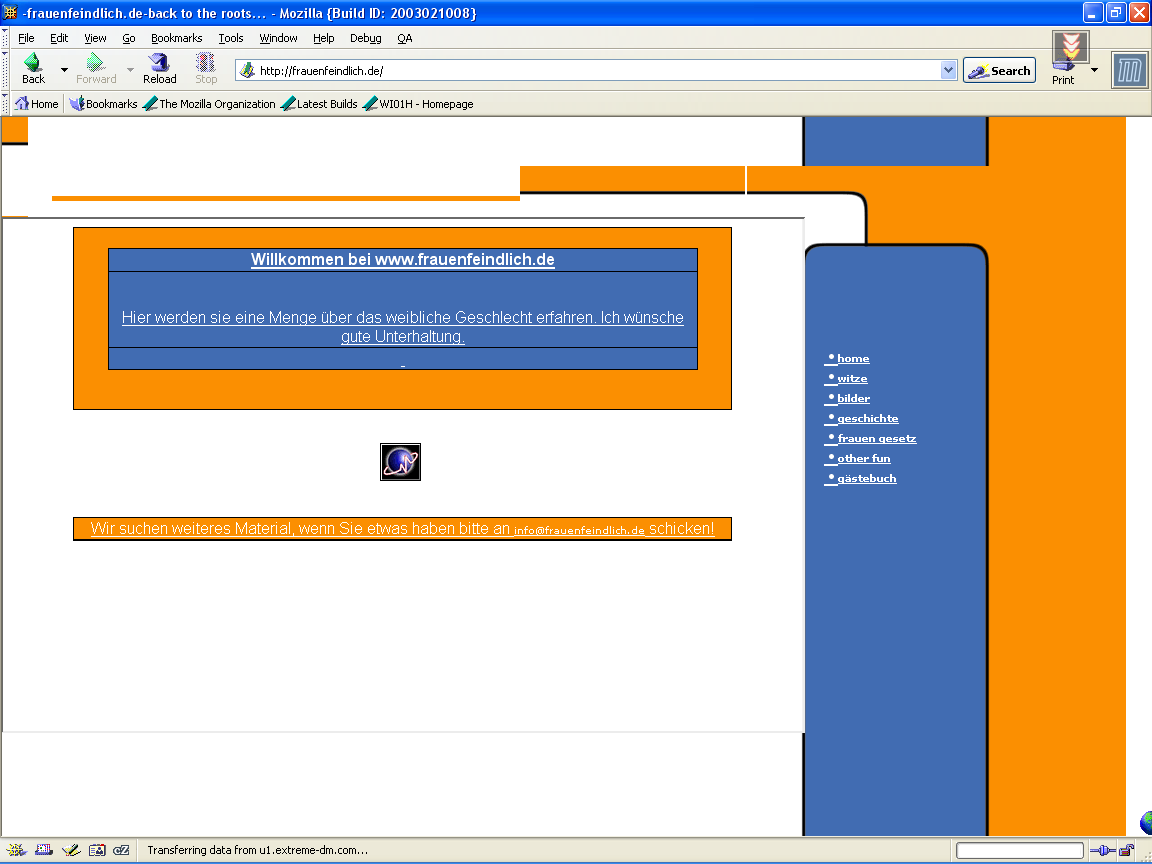Open the 'gästebuch' navigation link
1152x864 pixels.
866,479
